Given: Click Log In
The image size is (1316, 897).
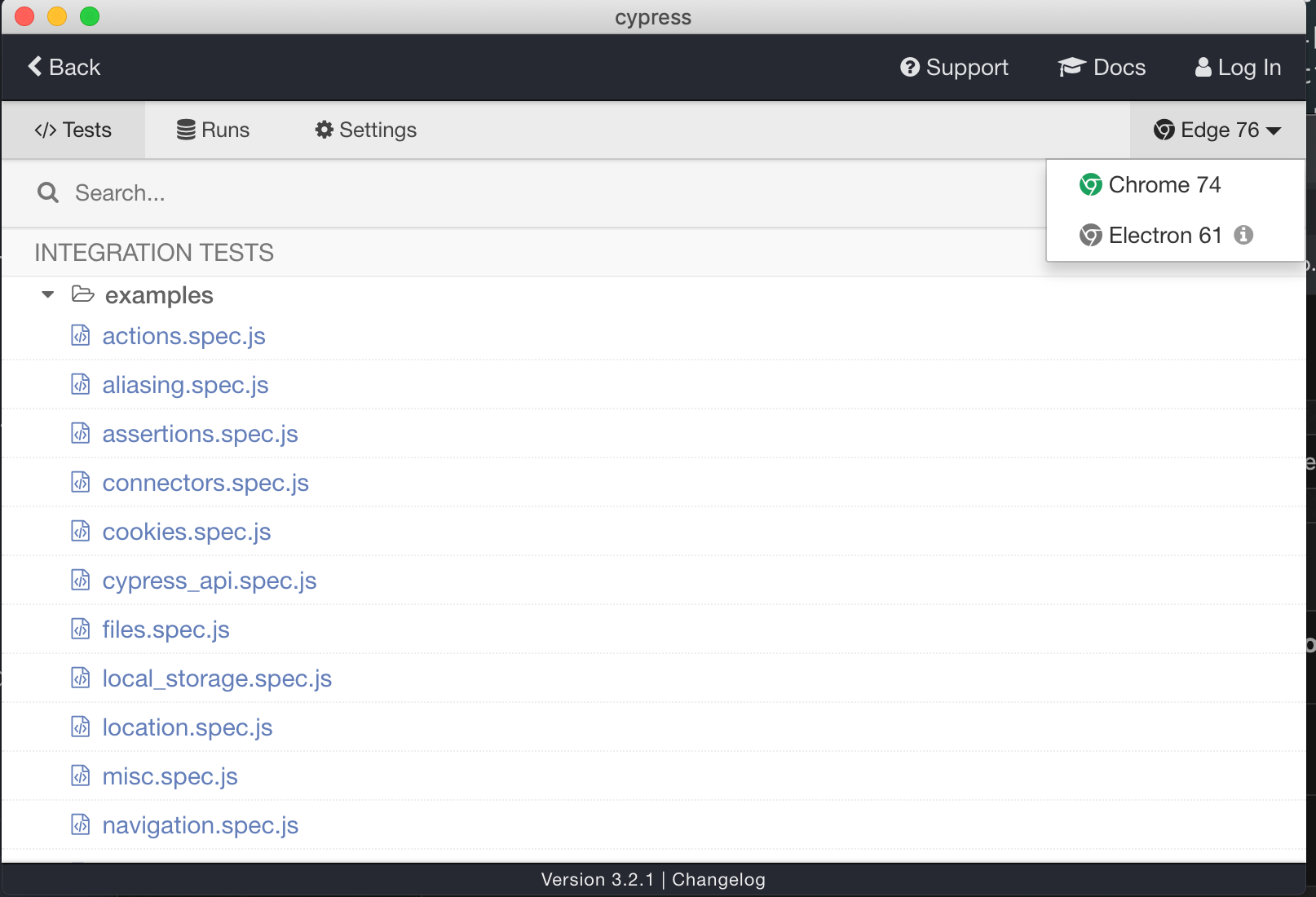Looking at the screenshot, I should (x=1238, y=67).
